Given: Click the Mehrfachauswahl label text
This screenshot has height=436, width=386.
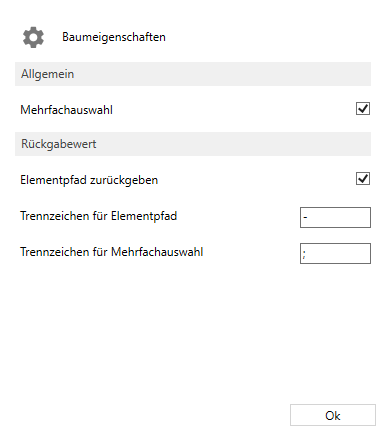Looking at the screenshot, I should [x=67, y=110].
